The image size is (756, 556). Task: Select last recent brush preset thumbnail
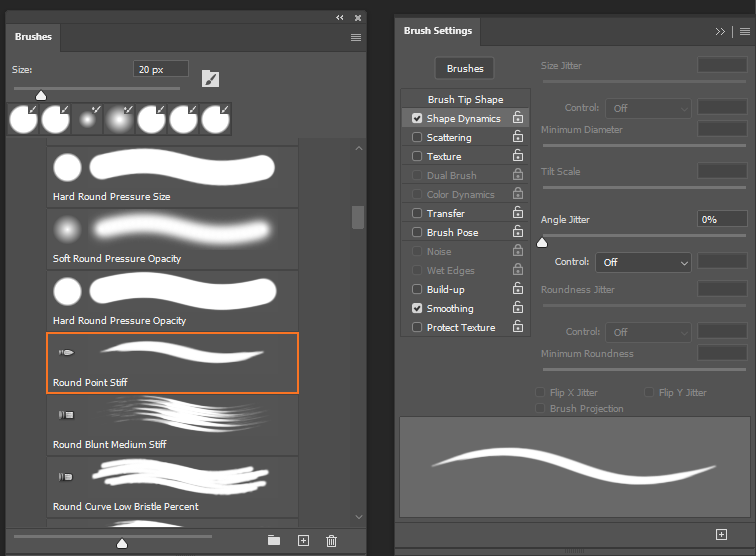pyautogui.click(x=215, y=119)
